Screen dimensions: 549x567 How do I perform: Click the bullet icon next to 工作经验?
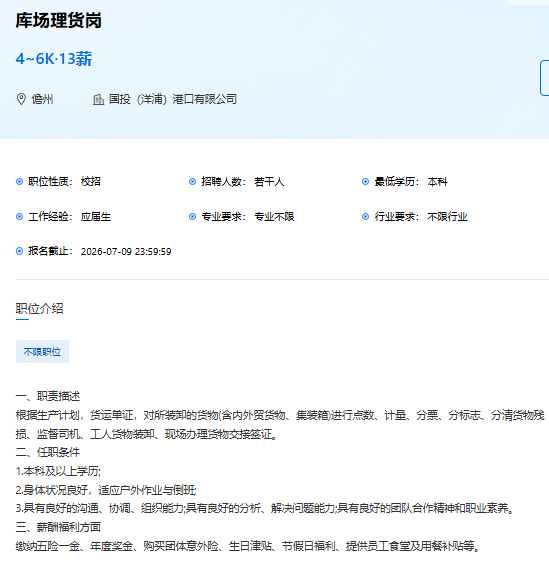tap(20, 217)
